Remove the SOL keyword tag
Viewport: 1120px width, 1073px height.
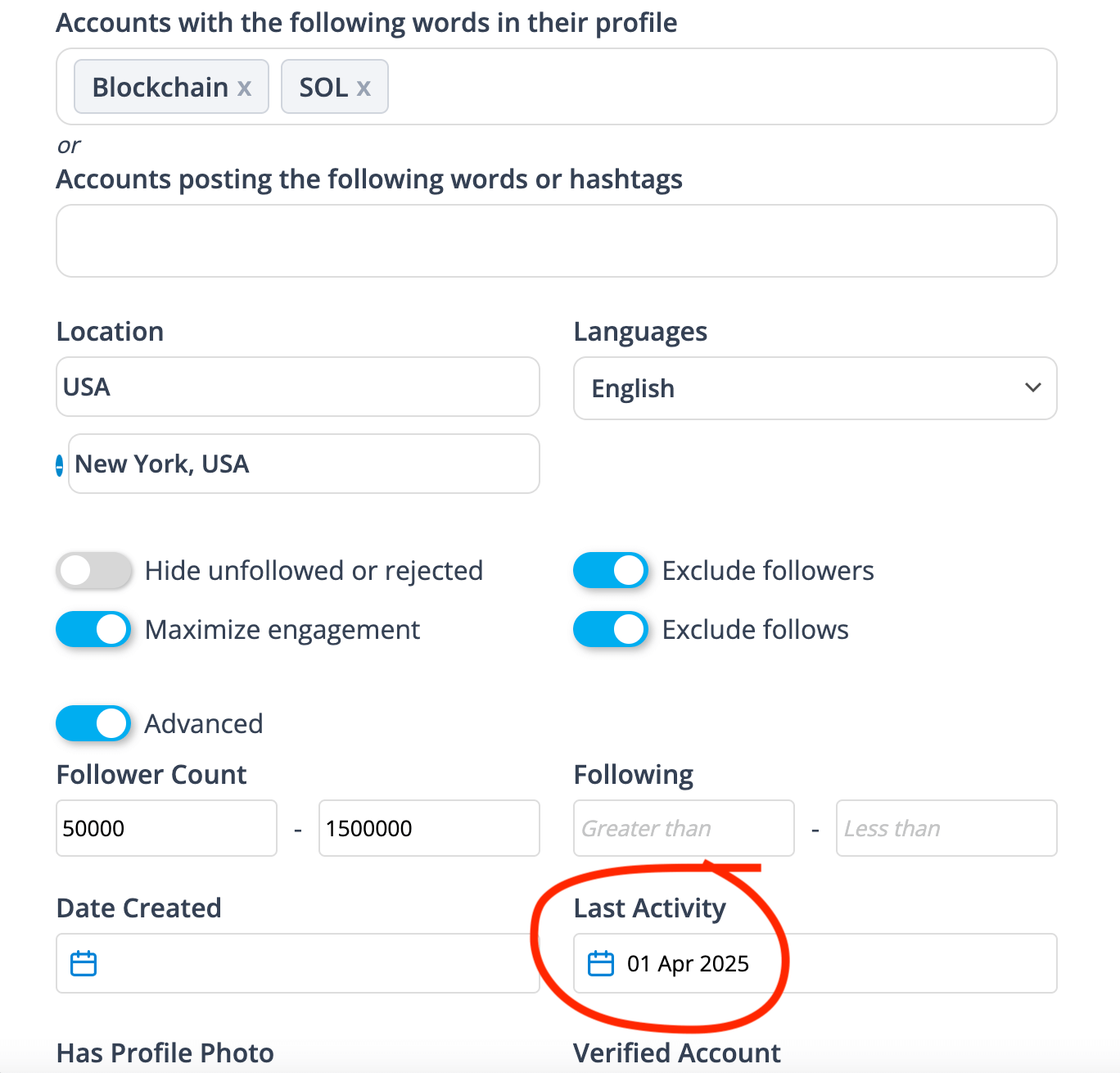tap(364, 88)
